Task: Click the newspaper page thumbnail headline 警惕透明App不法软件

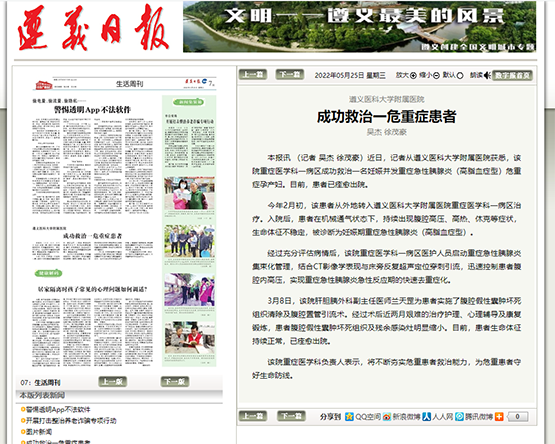Action: pyautogui.click(x=92, y=110)
